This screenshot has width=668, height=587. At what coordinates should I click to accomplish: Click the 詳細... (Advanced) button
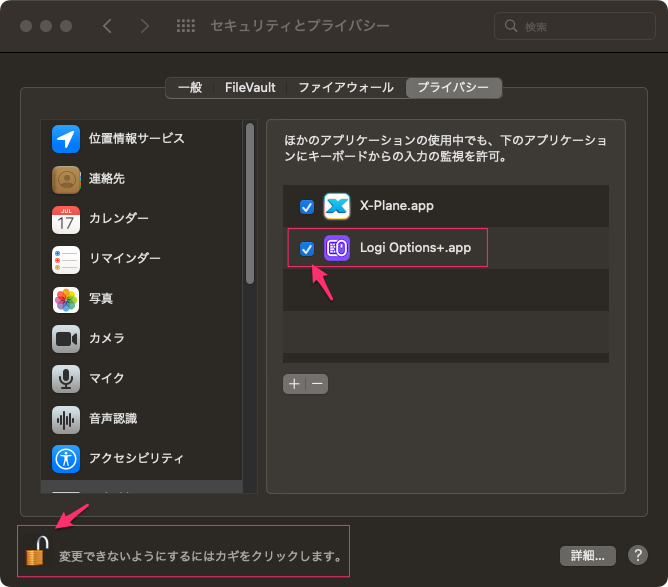click(x=585, y=556)
